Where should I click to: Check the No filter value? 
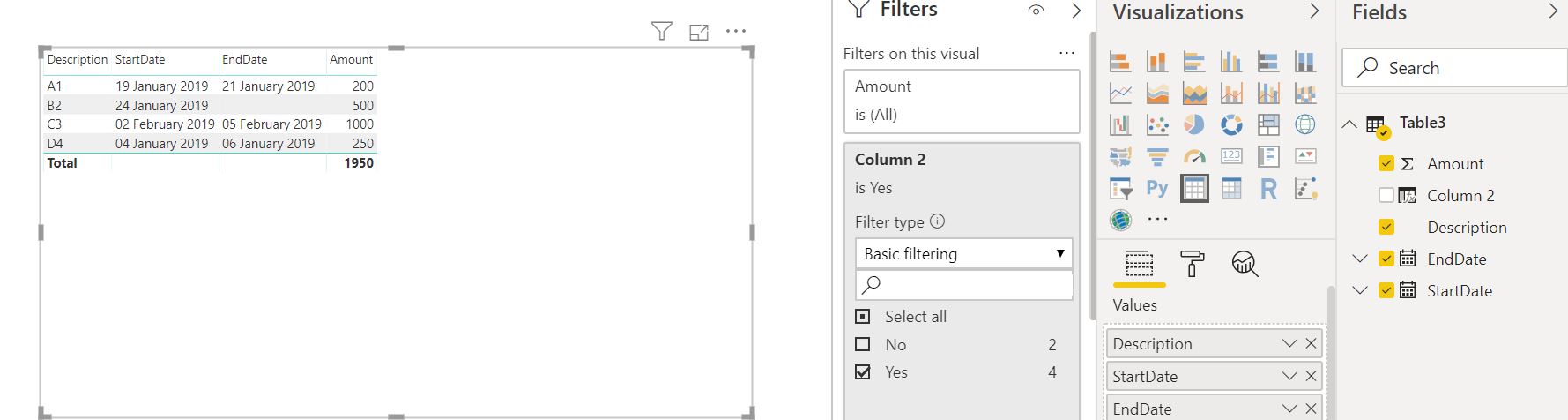863,344
